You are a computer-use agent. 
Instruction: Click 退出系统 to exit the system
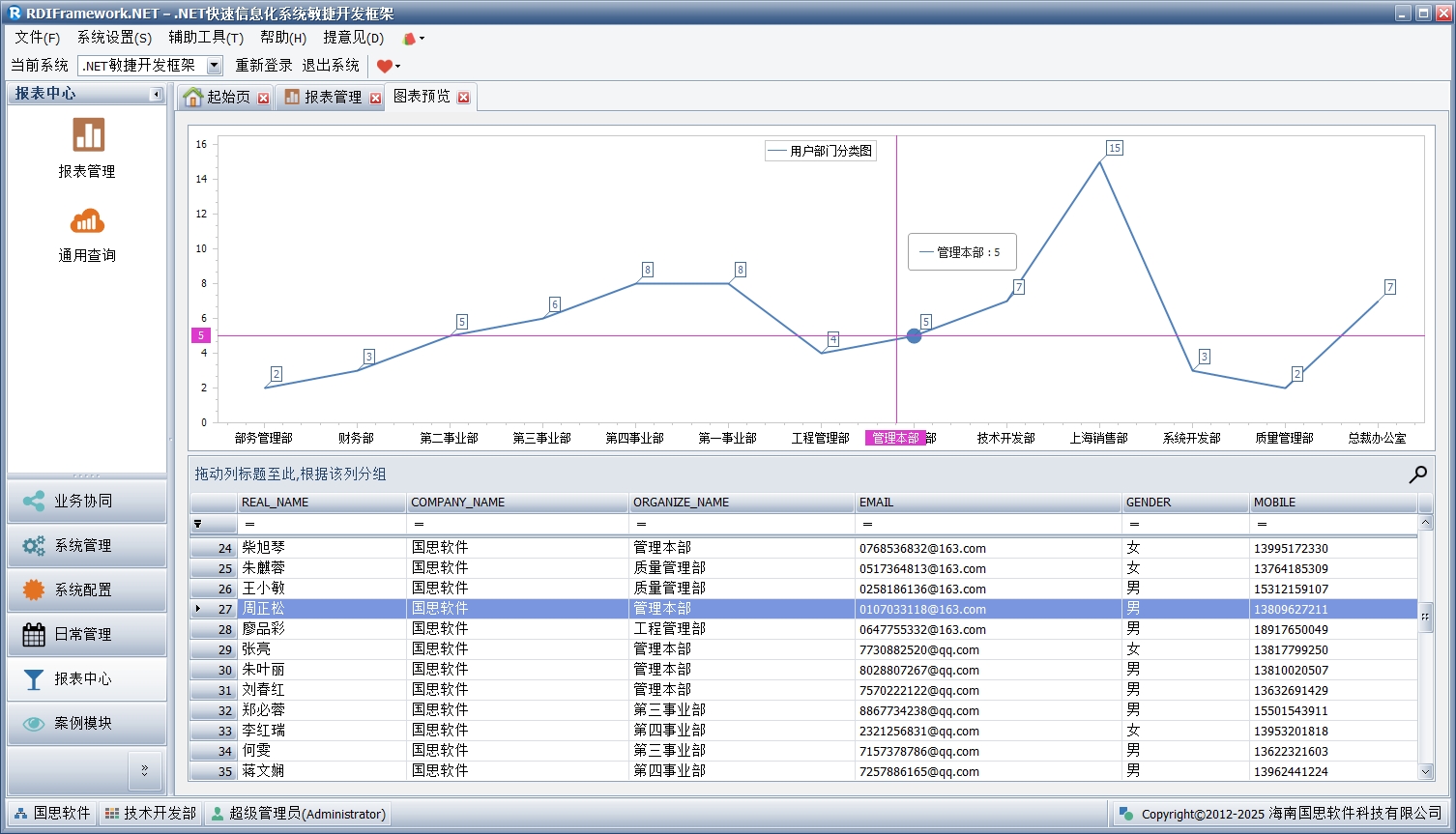(x=332, y=65)
